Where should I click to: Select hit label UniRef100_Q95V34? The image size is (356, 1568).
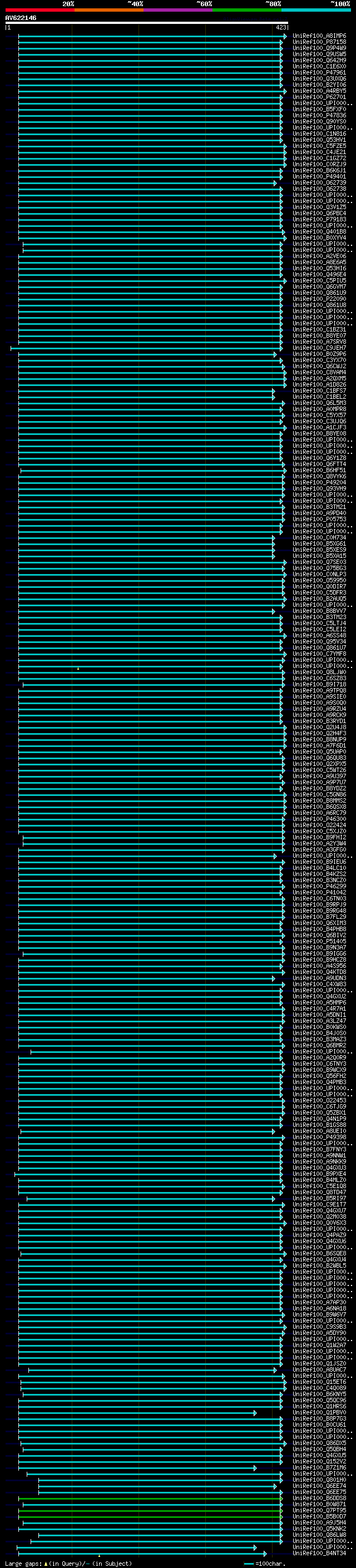tap(319, 641)
